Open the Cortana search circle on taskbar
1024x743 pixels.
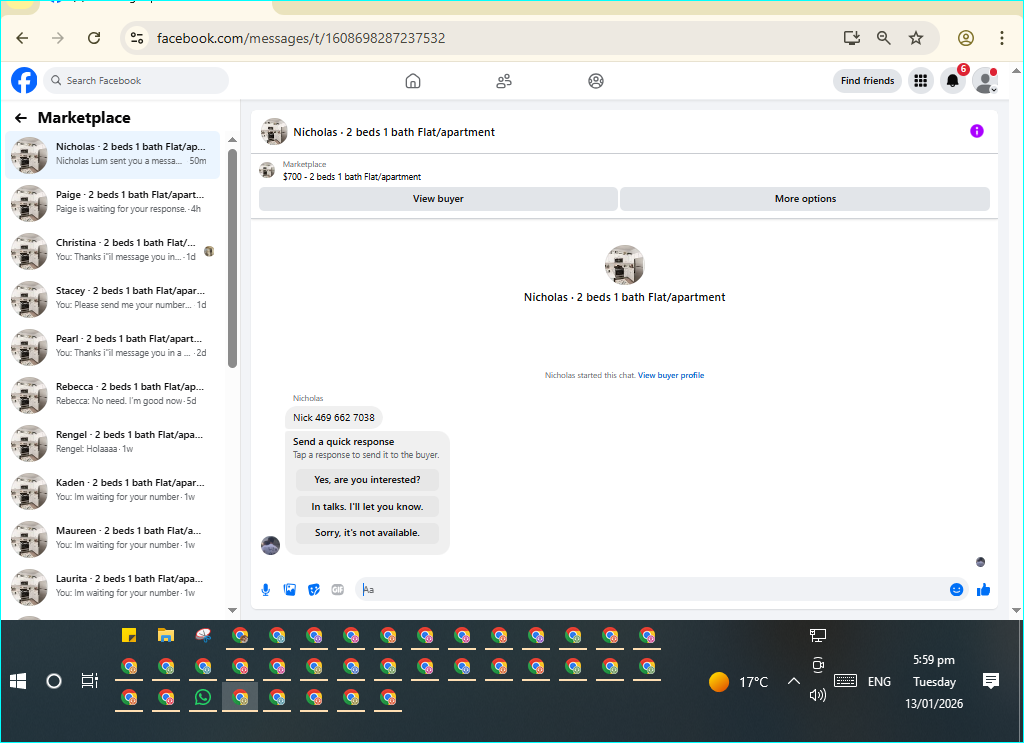click(54, 682)
